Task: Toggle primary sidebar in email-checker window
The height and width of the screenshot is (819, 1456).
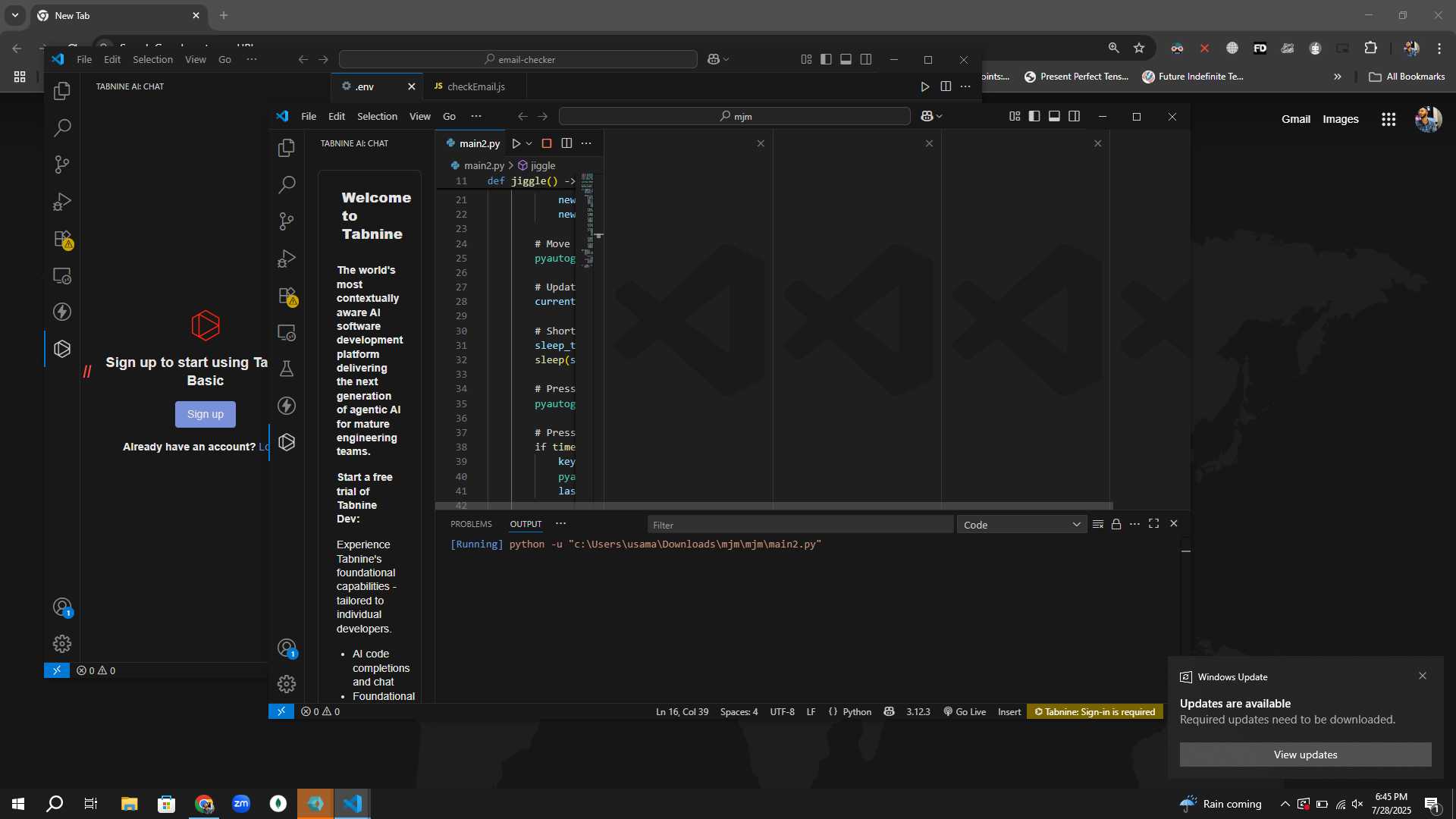Action: coord(826,59)
